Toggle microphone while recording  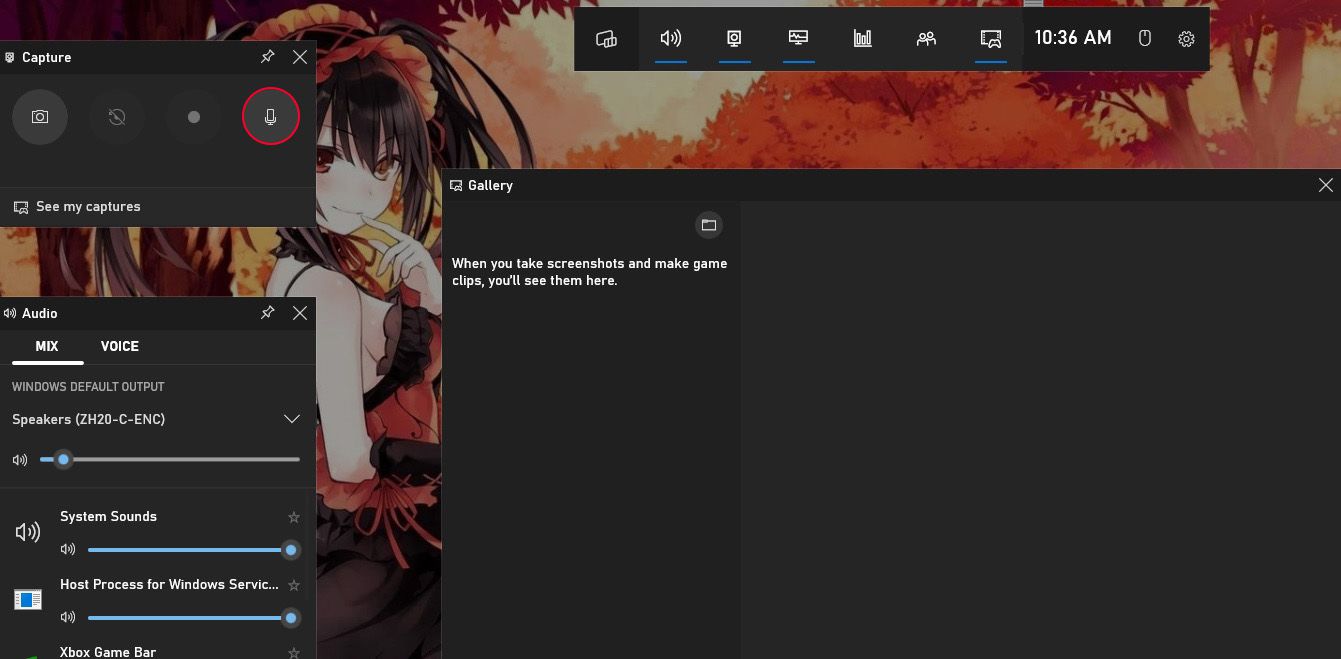(270, 117)
